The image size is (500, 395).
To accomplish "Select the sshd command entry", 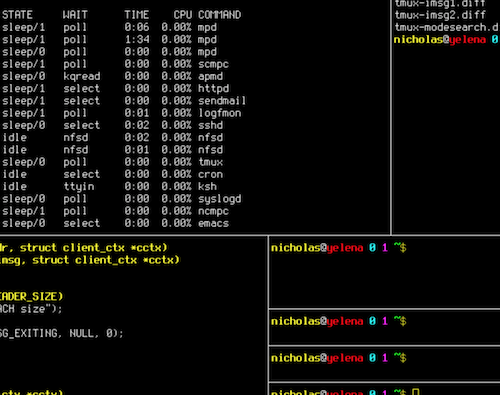I will [x=210, y=125].
